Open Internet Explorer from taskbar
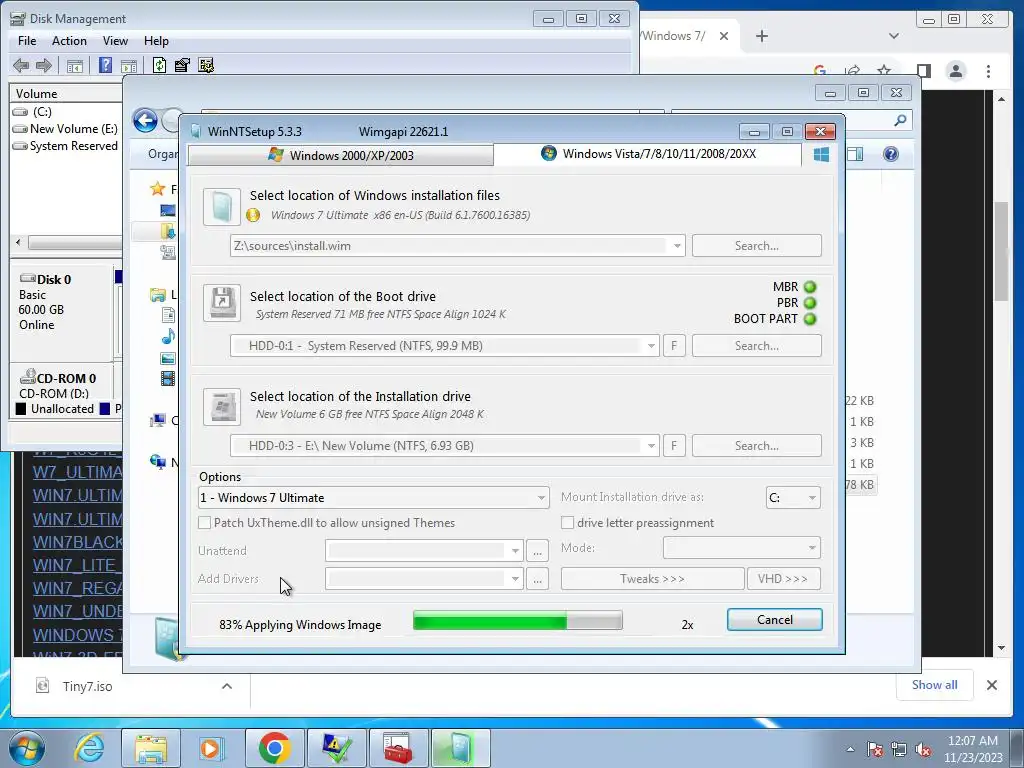1024x768 pixels. (89, 748)
